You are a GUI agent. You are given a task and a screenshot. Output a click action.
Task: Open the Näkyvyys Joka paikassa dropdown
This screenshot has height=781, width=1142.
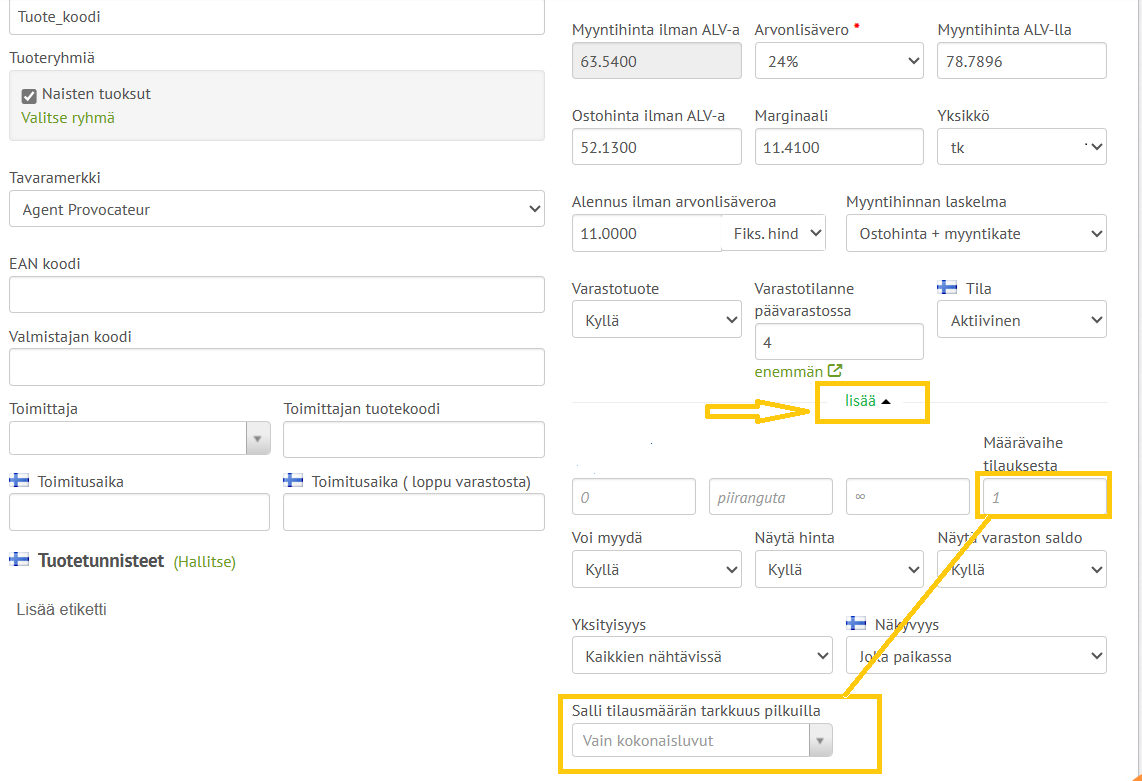pyautogui.click(x=976, y=656)
